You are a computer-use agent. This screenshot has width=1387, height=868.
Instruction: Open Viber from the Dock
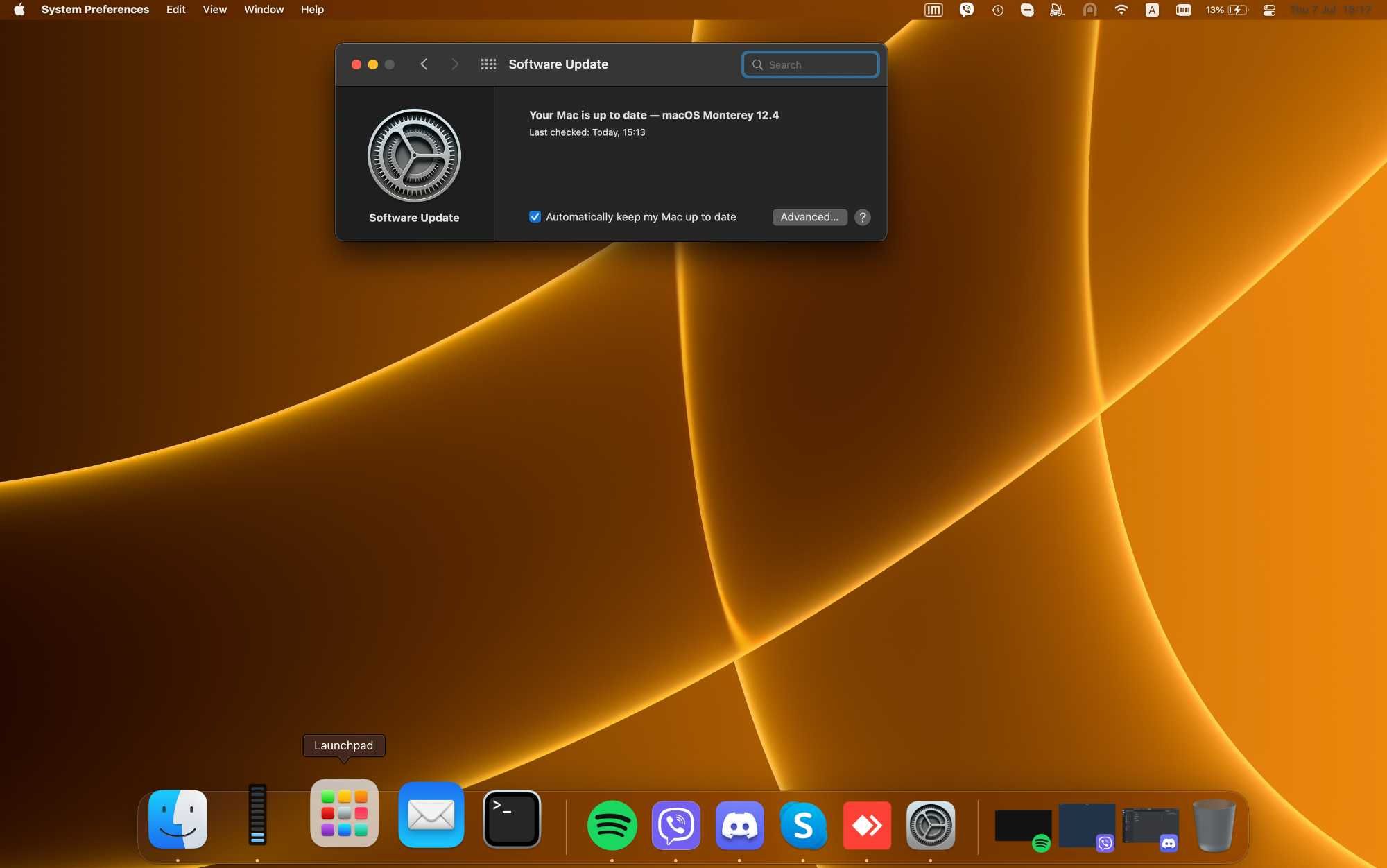tap(676, 825)
